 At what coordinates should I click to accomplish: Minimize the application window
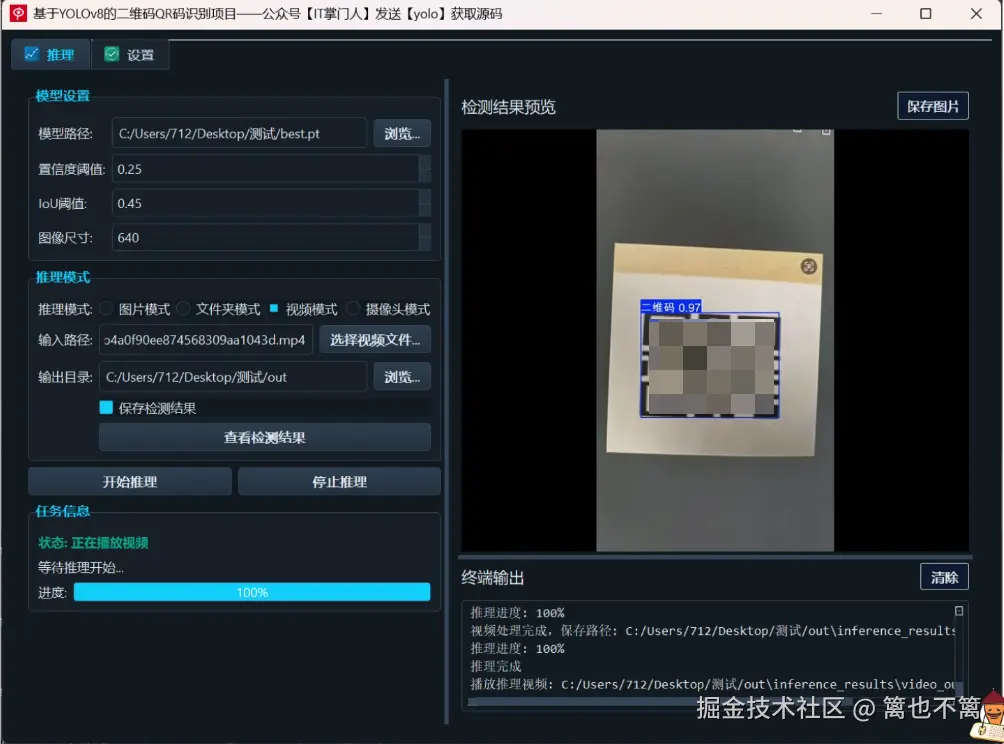point(877,13)
